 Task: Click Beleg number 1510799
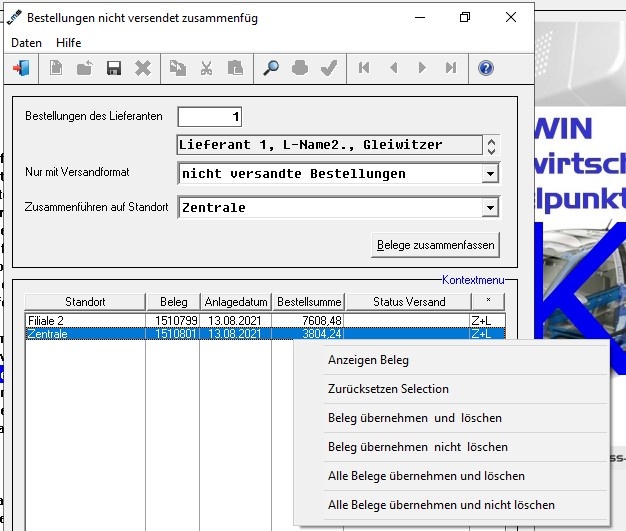pyautogui.click(x=176, y=321)
